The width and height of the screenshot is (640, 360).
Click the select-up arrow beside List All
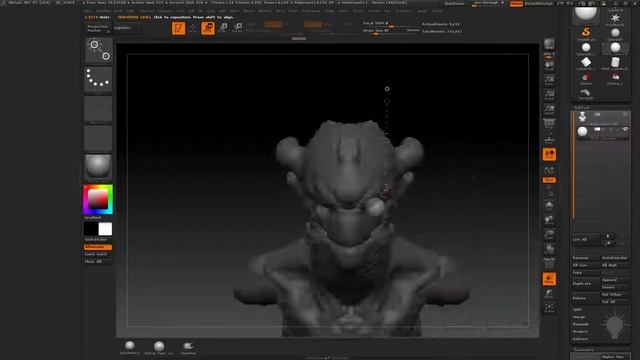pyautogui.click(x=608, y=236)
